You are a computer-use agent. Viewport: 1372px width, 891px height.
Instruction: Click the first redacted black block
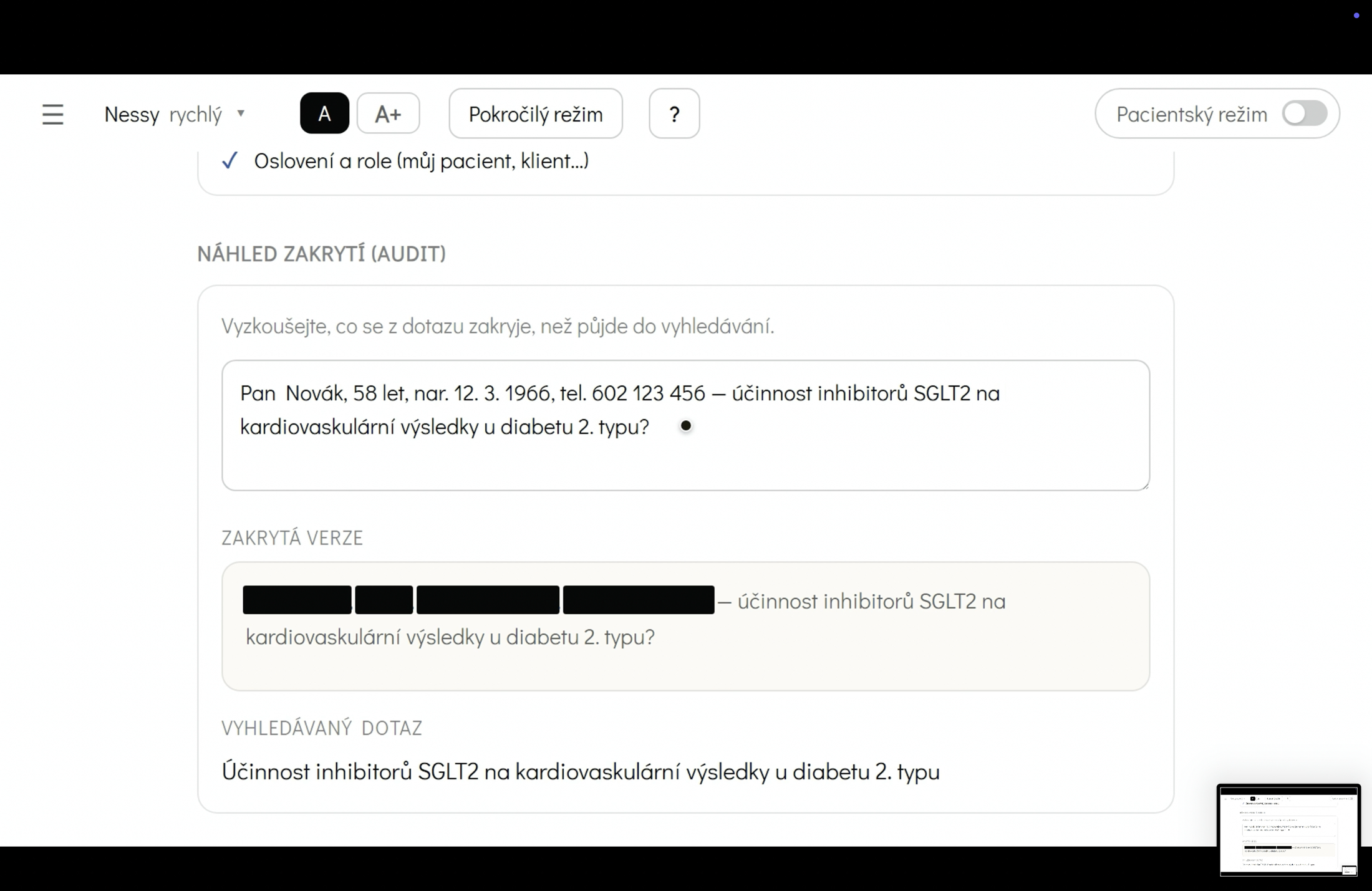pyautogui.click(x=297, y=600)
